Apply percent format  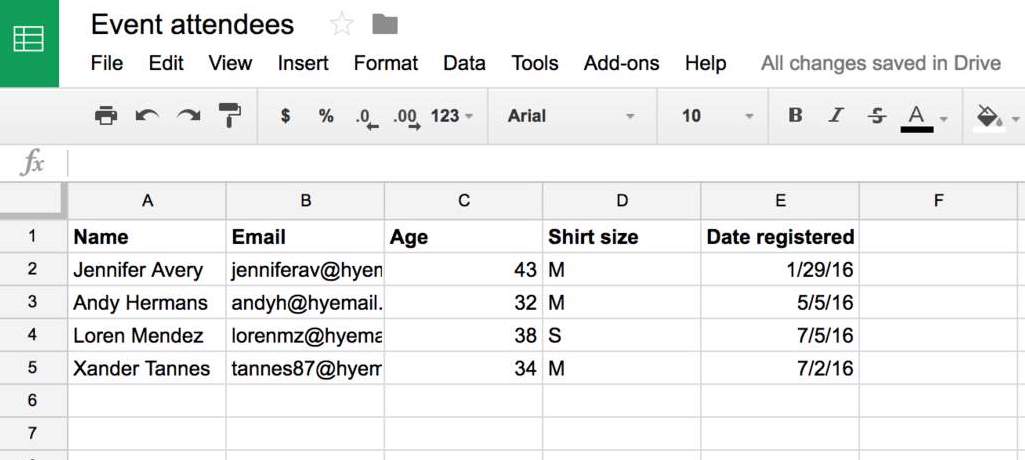coord(326,116)
